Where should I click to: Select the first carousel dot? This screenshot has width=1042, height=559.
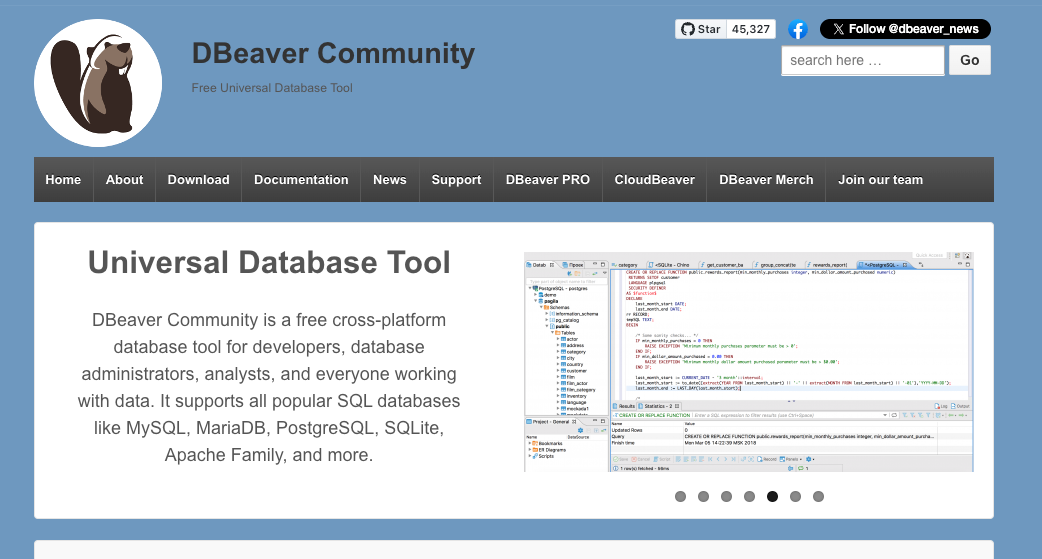[680, 497]
